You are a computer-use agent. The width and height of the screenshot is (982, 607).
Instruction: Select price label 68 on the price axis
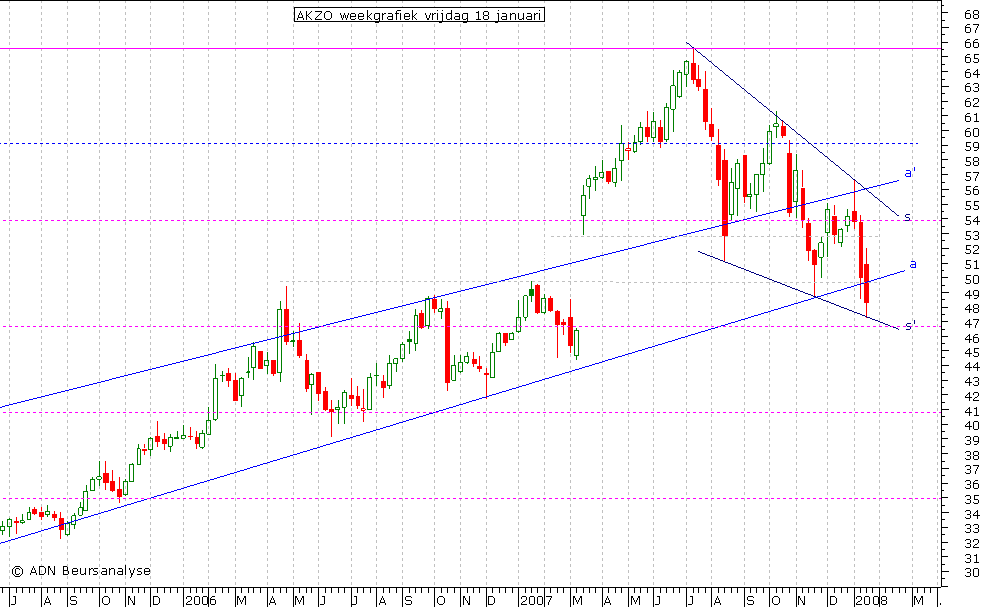[972, 14]
